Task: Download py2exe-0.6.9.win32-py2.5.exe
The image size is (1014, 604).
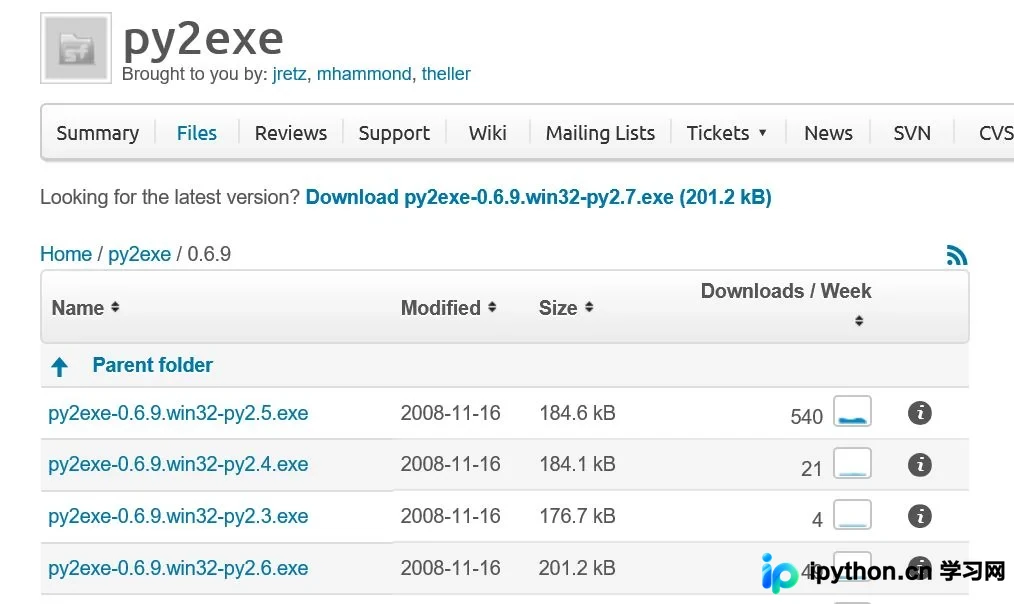Action: pyautogui.click(x=178, y=413)
